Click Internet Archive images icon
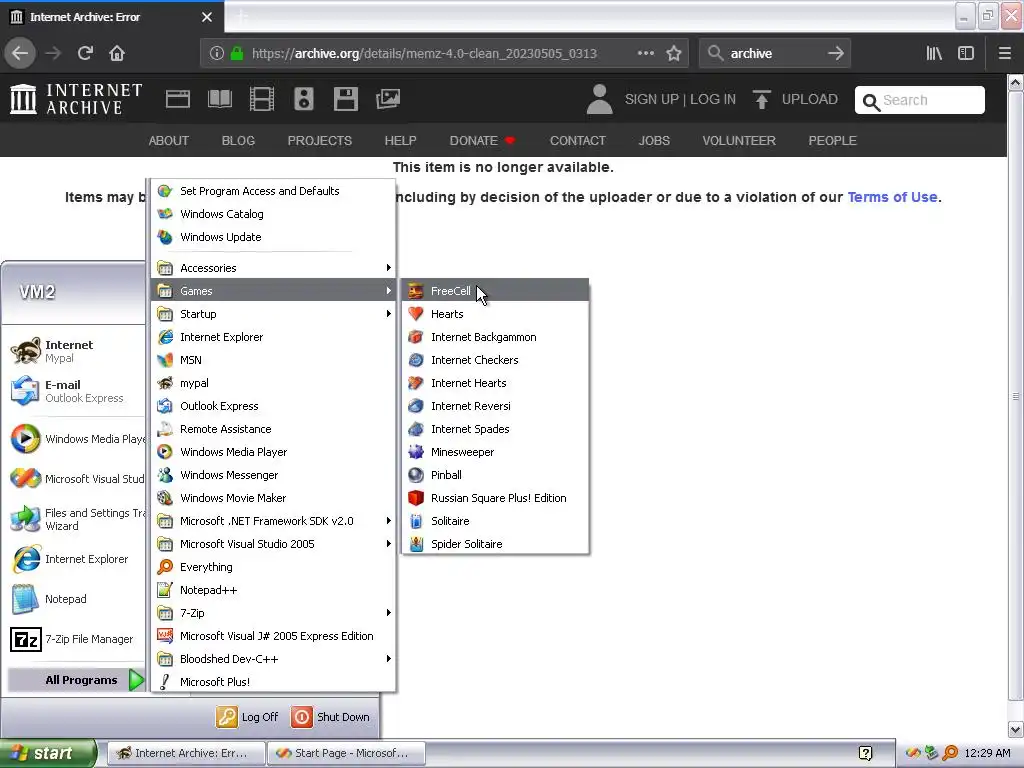1024x768 pixels. click(388, 99)
